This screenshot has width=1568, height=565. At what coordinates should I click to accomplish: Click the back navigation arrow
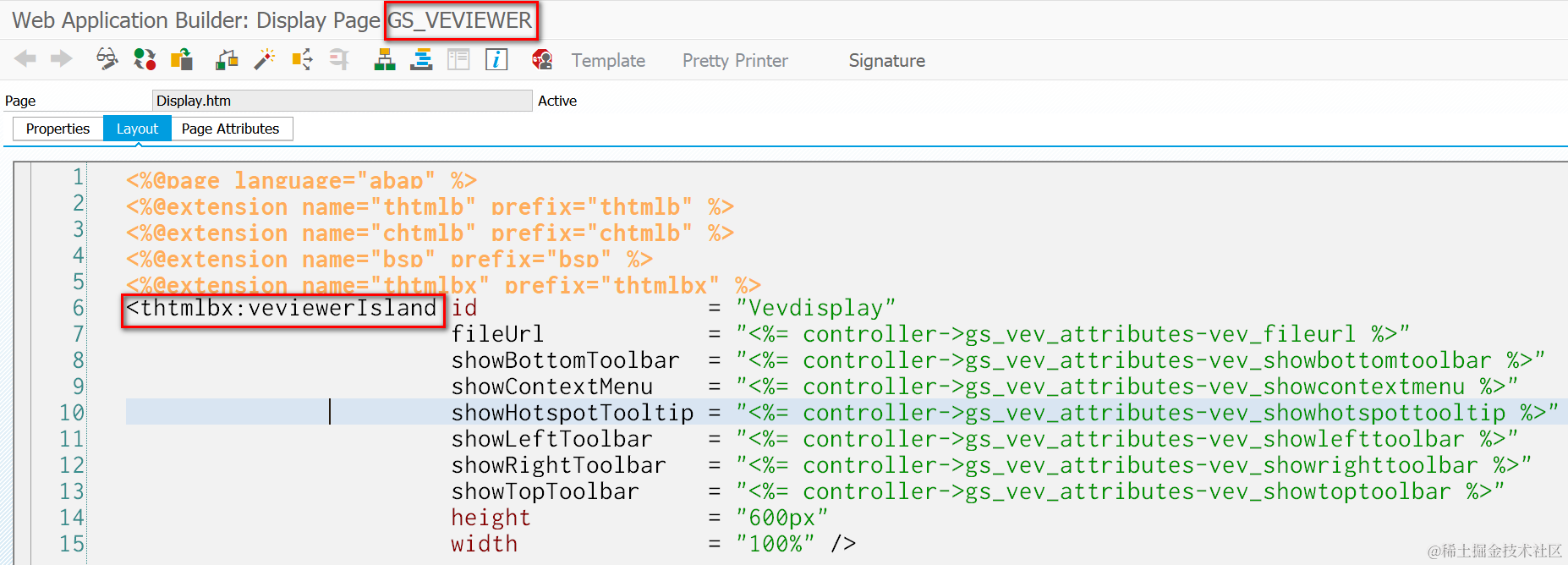tap(25, 59)
